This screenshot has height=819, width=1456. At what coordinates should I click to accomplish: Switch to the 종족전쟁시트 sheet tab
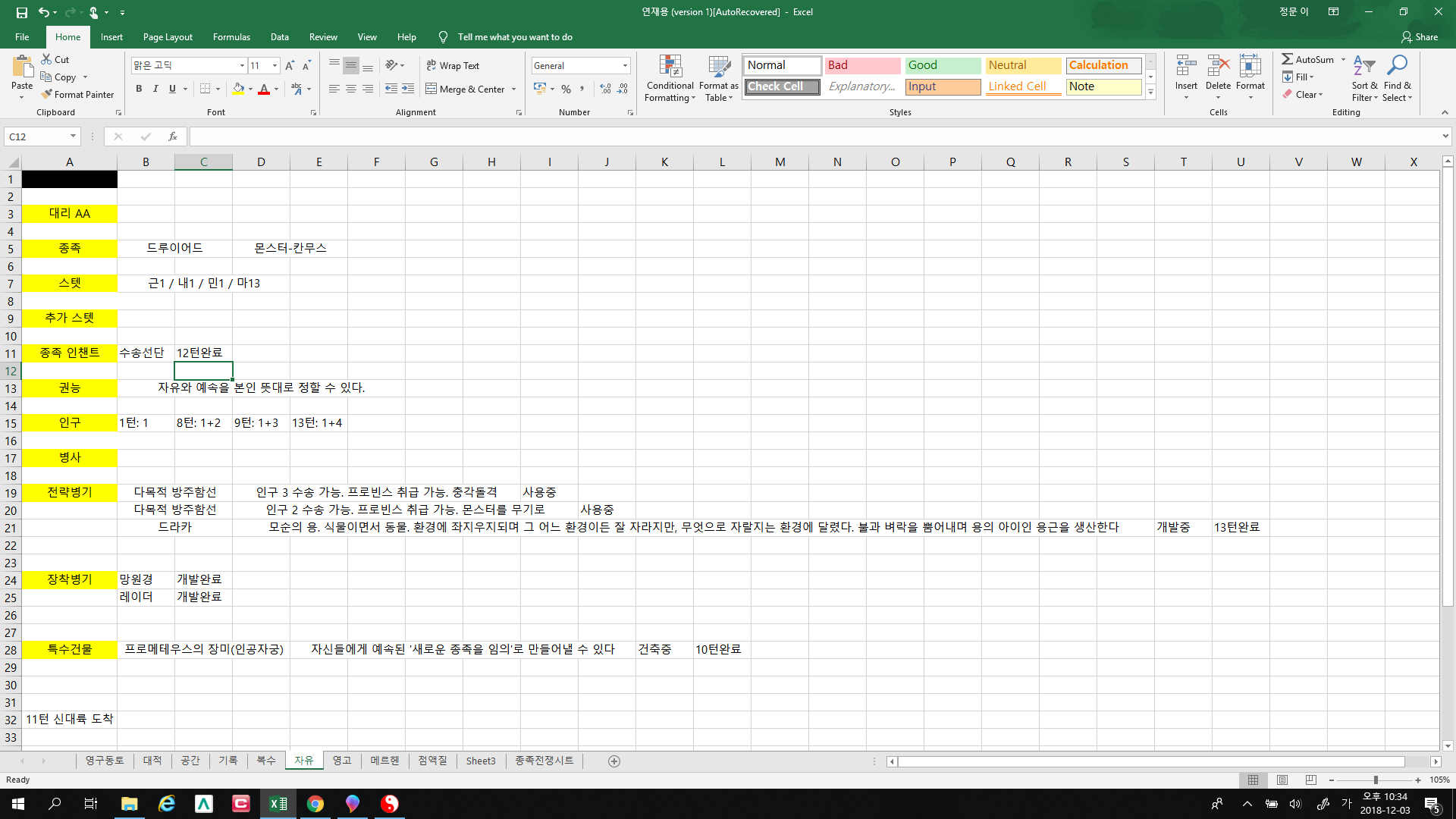tap(544, 761)
